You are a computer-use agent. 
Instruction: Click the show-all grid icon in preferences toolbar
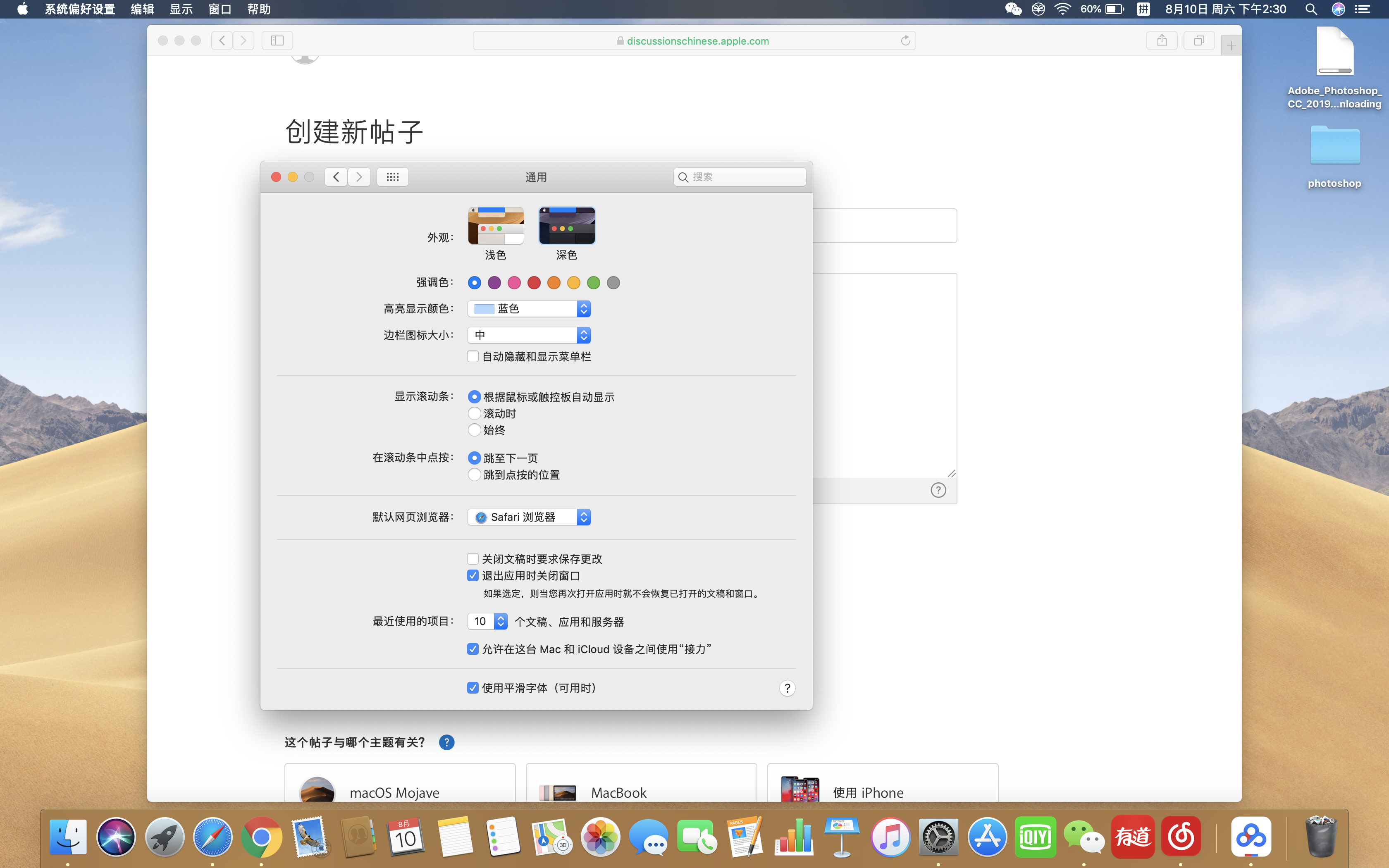coord(393,177)
